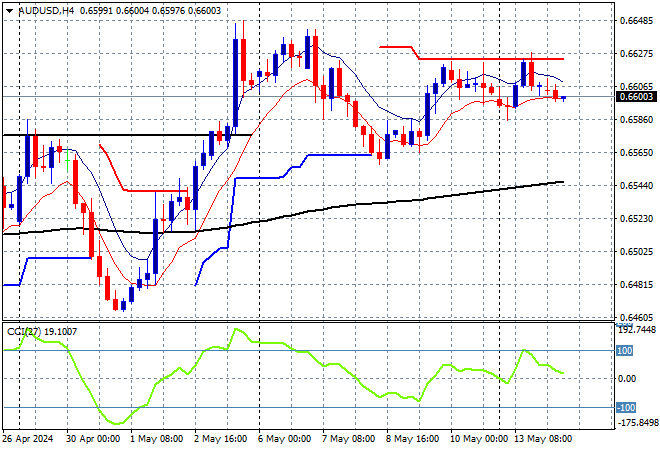Click the 0.66485 price axis label
The width and height of the screenshot is (660, 450).
click(x=637, y=20)
